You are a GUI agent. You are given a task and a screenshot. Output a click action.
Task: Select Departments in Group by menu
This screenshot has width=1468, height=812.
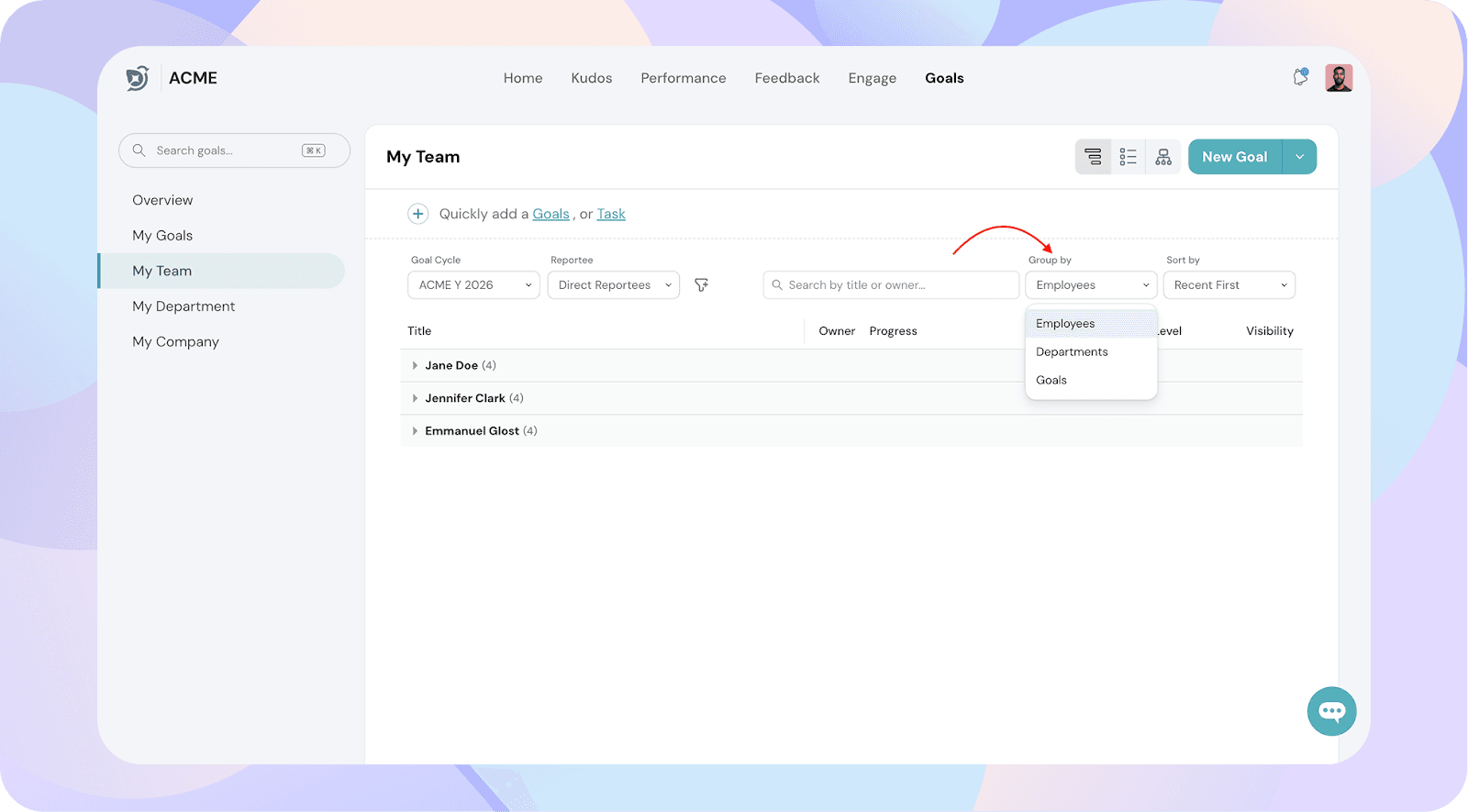(1072, 352)
